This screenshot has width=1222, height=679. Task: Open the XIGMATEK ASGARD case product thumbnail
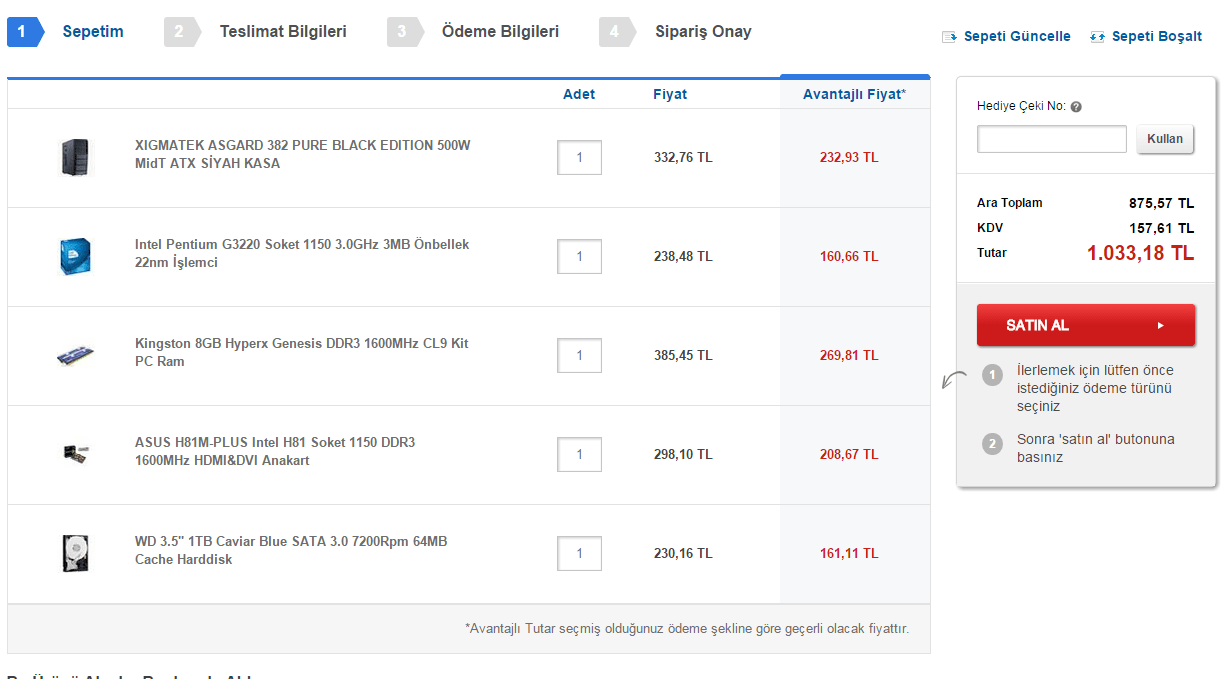coord(75,157)
